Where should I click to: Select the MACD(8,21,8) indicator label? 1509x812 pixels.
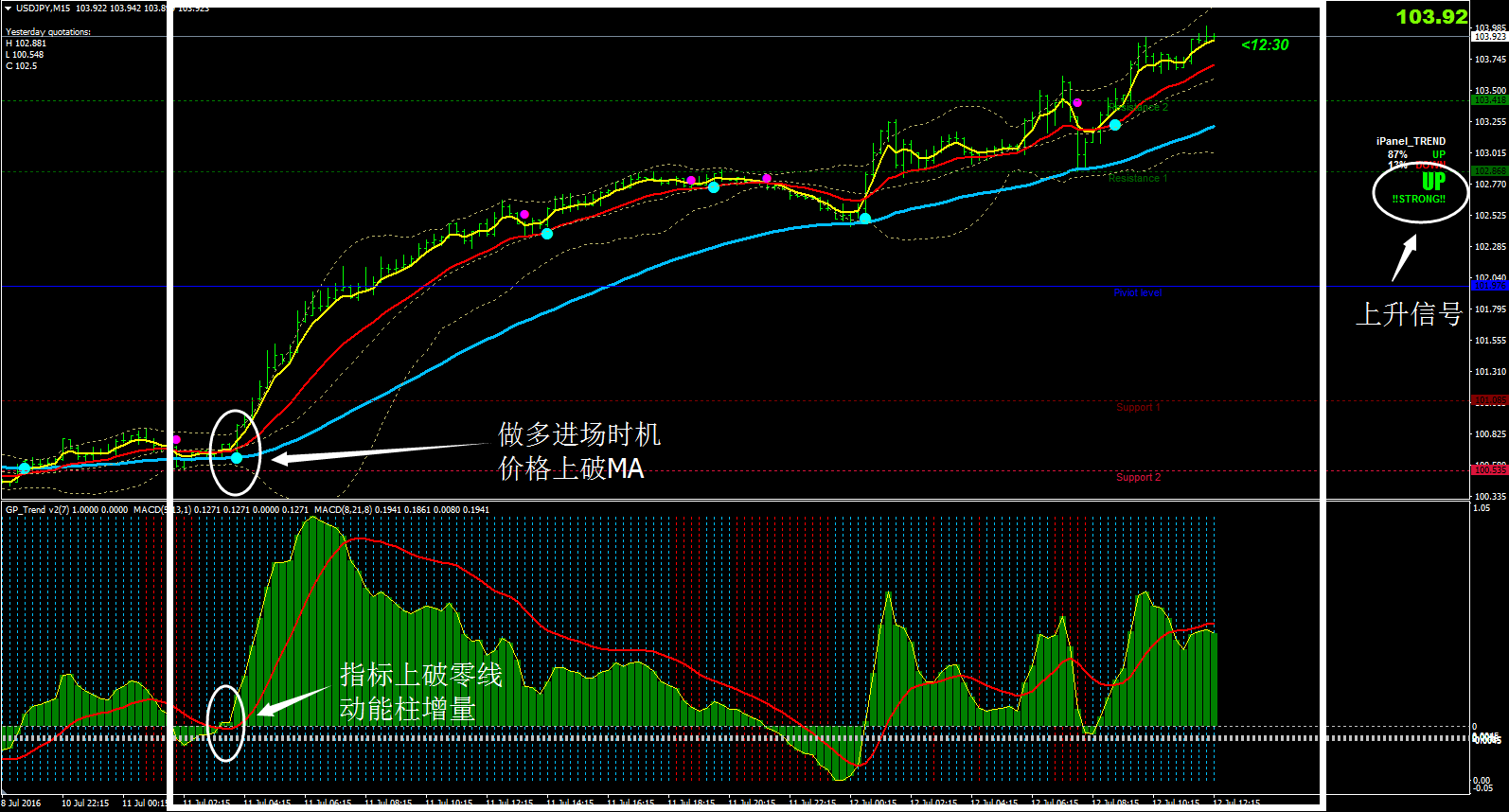[x=343, y=510]
